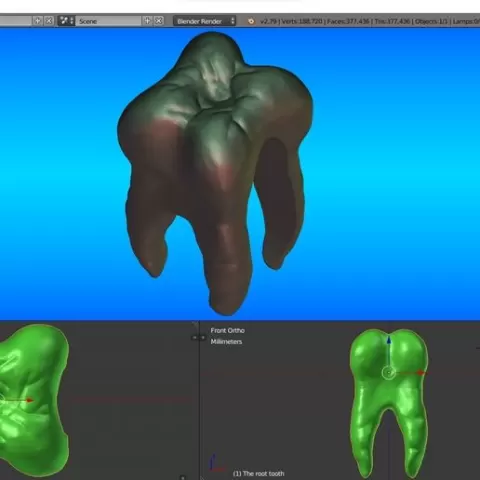Add a new scene with the plus button
The image size is (480, 480).
[x=147, y=21]
